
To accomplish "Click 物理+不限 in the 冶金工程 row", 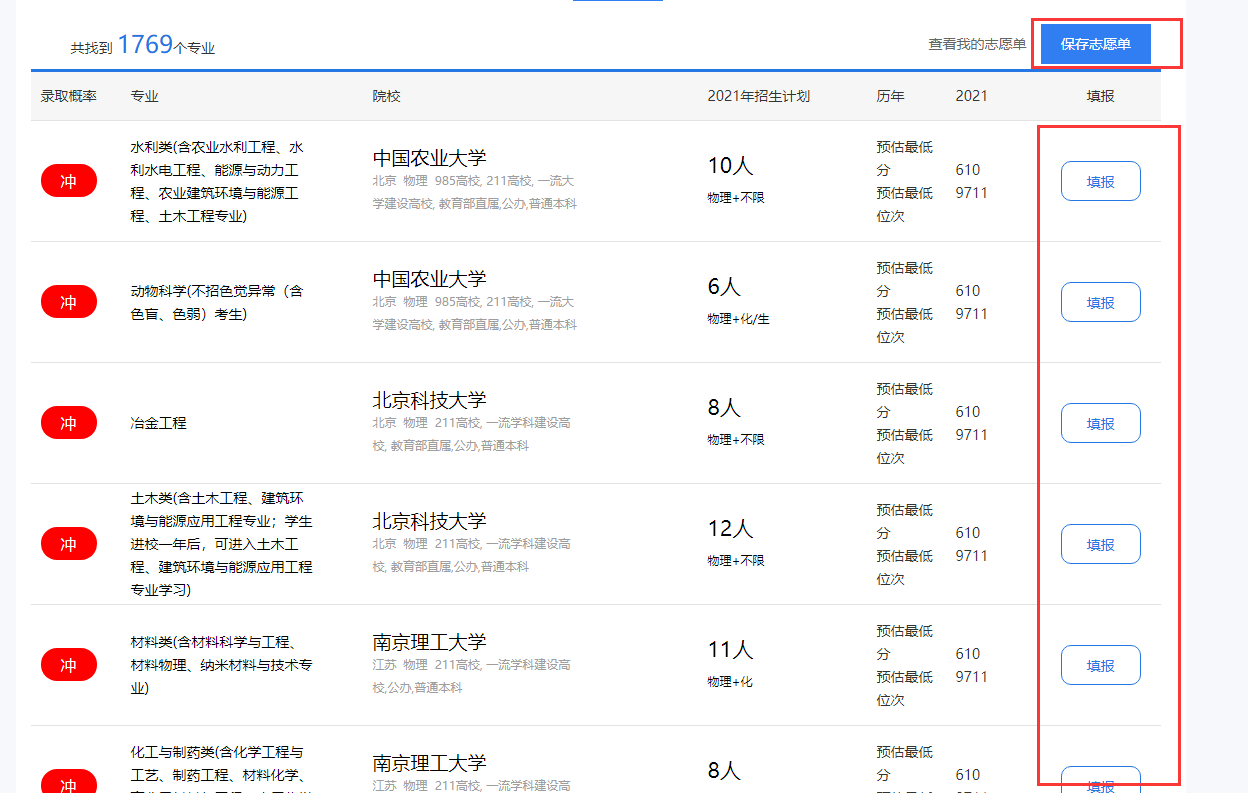I will click(x=736, y=440).
